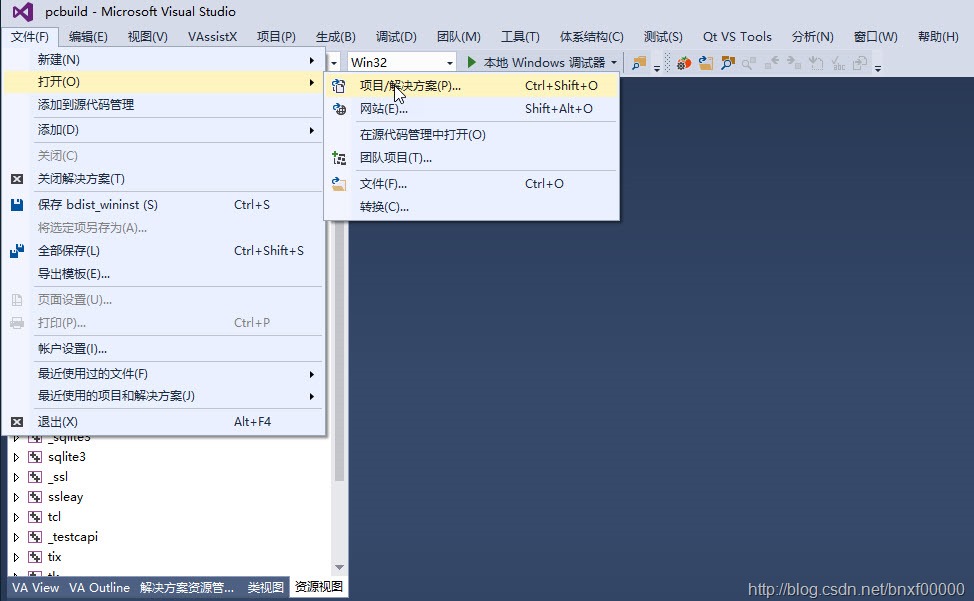
Task: Switch to the 资源视图 tab
Action: pos(319,587)
